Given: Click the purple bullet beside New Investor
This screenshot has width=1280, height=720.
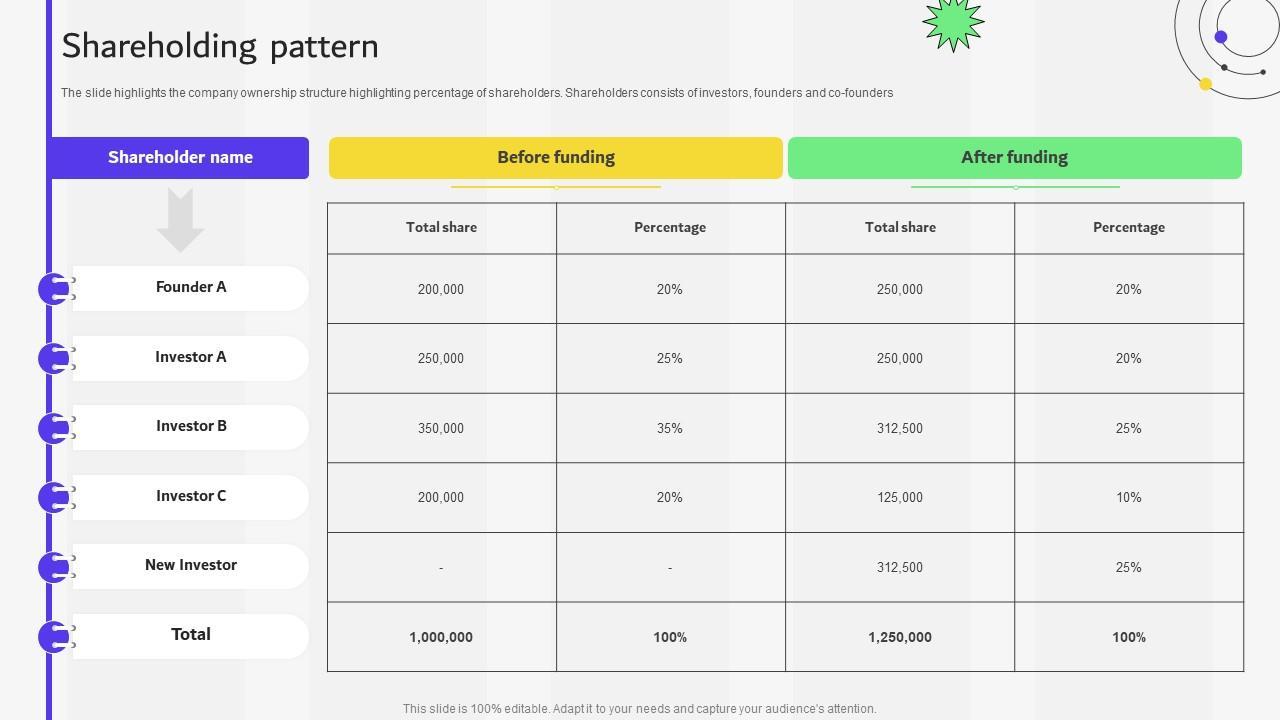Looking at the screenshot, I should click(x=54, y=567).
